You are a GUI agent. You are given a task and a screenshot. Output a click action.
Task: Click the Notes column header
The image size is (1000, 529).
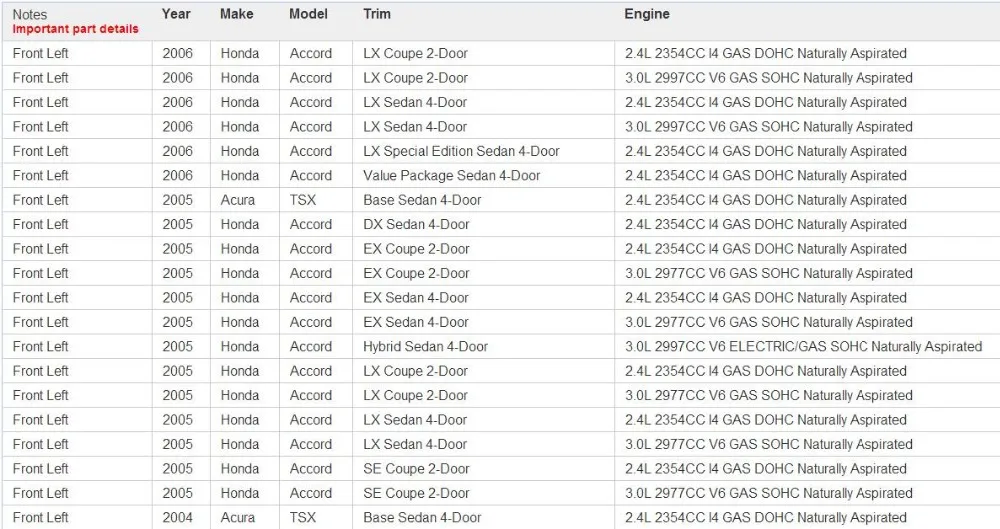pyautogui.click(x=29, y=15)
